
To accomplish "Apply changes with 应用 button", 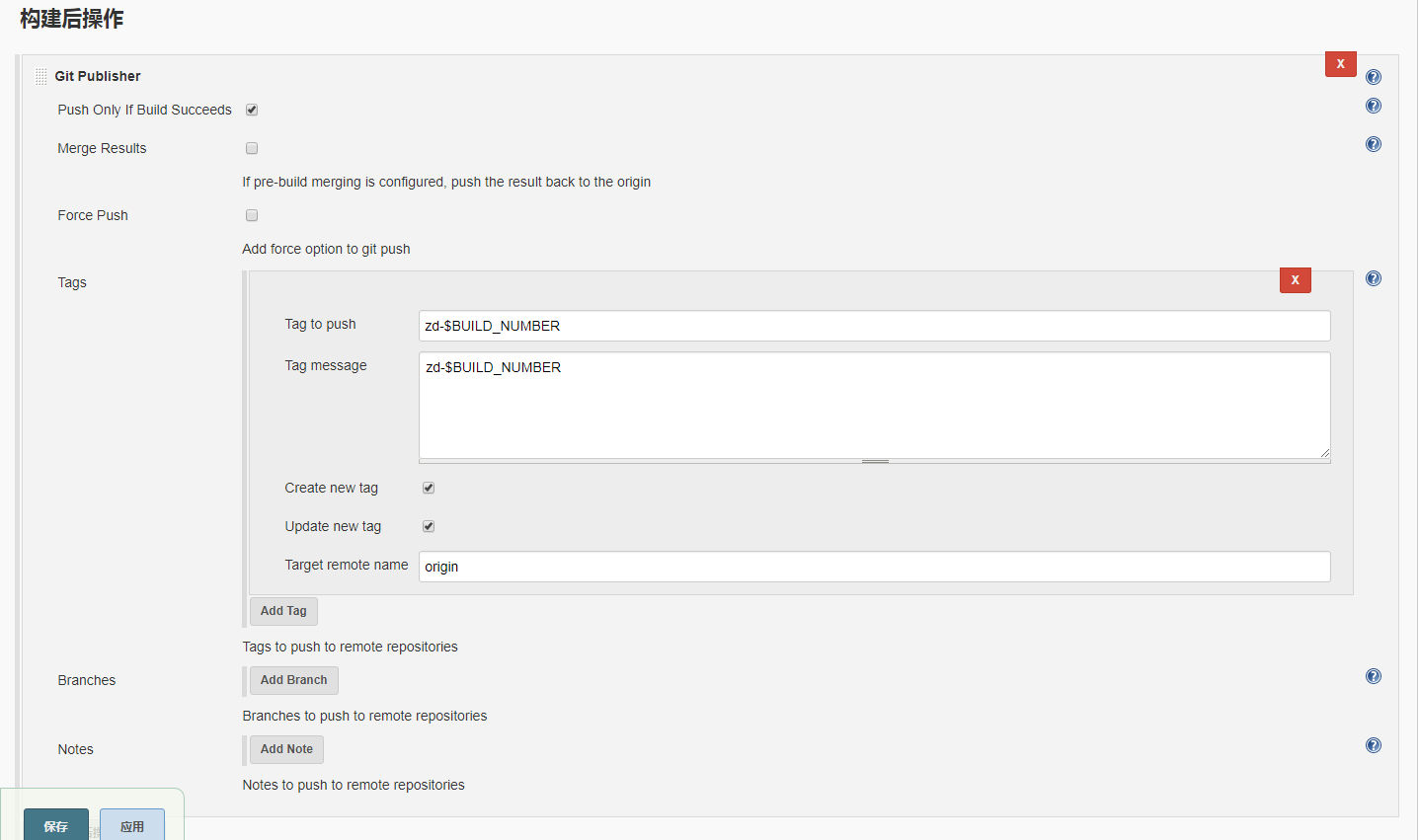I will [x=132, y=826].
